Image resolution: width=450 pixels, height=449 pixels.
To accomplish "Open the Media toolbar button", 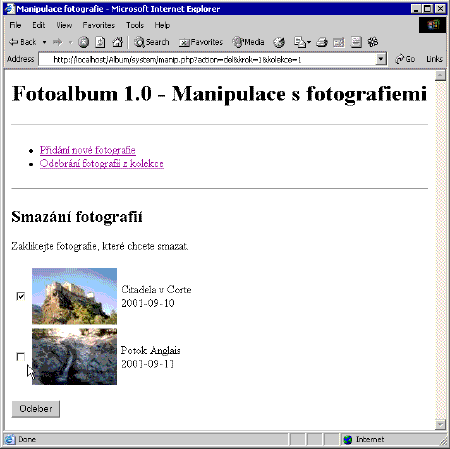I will pyautogui.click(x=249, y=42).
